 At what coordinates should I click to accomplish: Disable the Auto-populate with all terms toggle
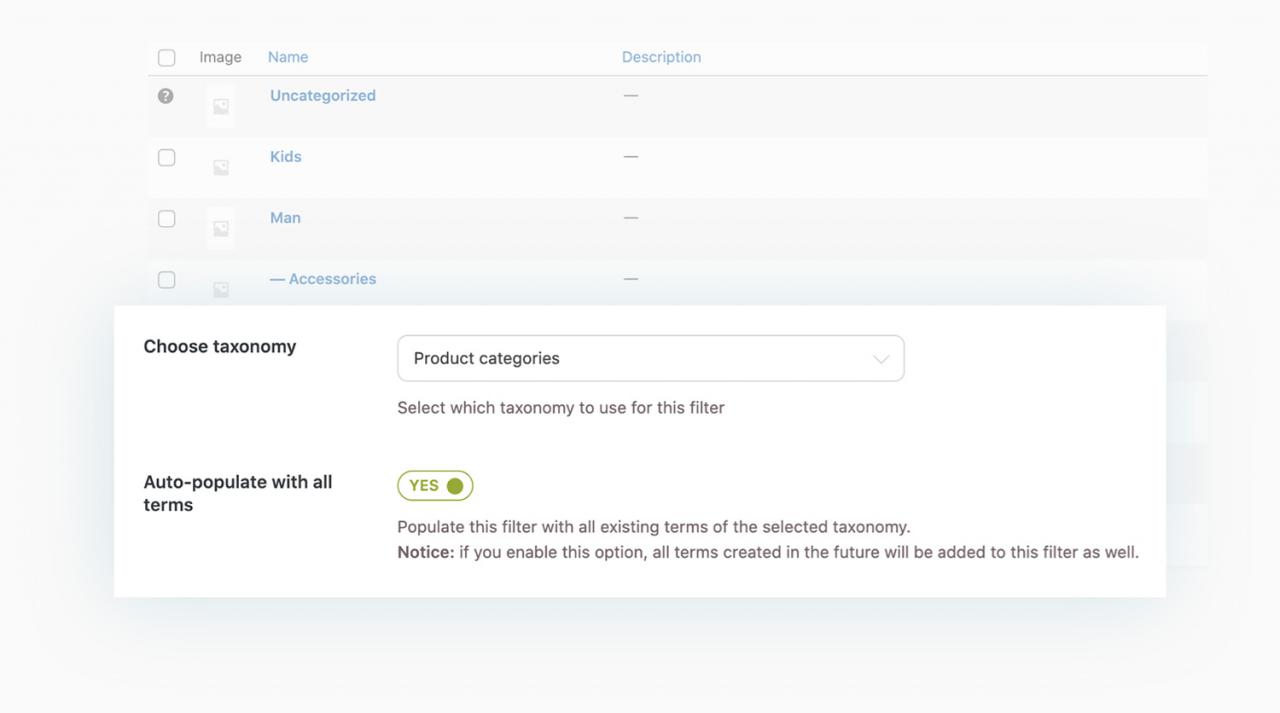coord(435,486)
